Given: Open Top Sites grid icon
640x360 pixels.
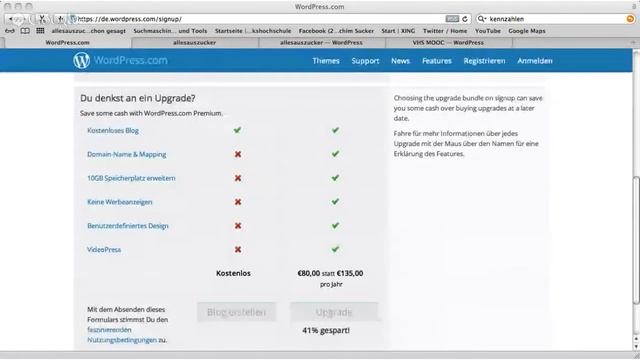Looking at the screenshot, I should coord(40,31).
